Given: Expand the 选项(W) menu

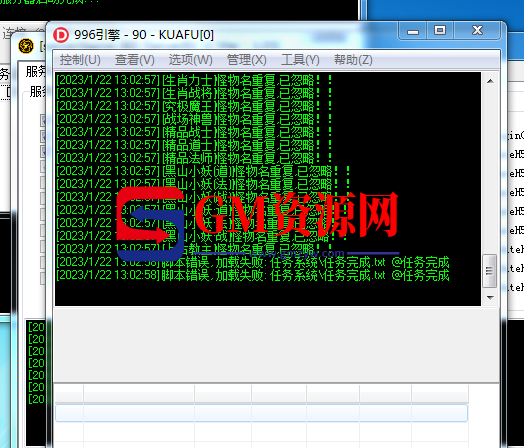Looking at the screenshot, I should tap(190, 60).
